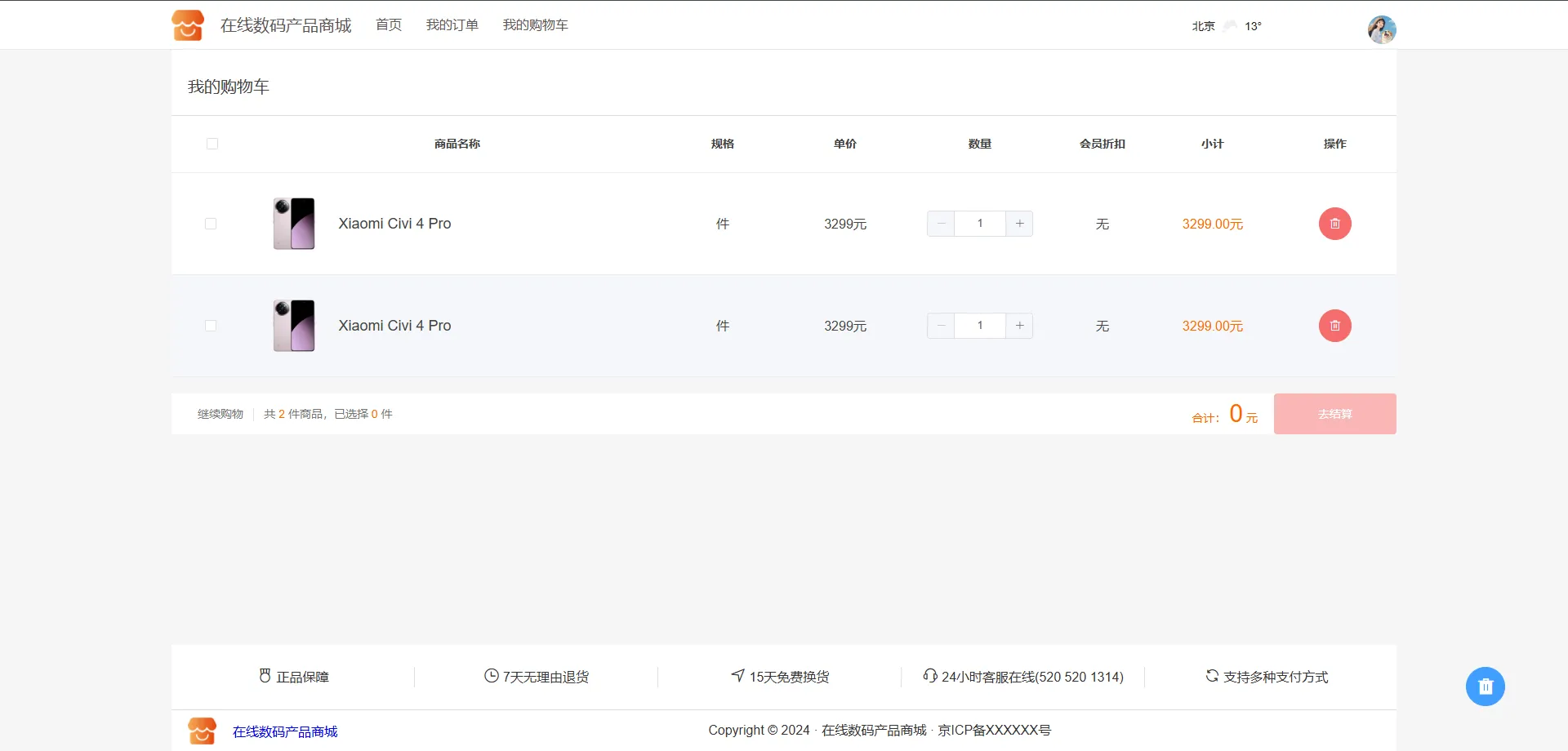Screen dimensions: 1568x751
Task: Delete the first Xiaomi Civi 4 Pro item
Action: point(1334,224)
